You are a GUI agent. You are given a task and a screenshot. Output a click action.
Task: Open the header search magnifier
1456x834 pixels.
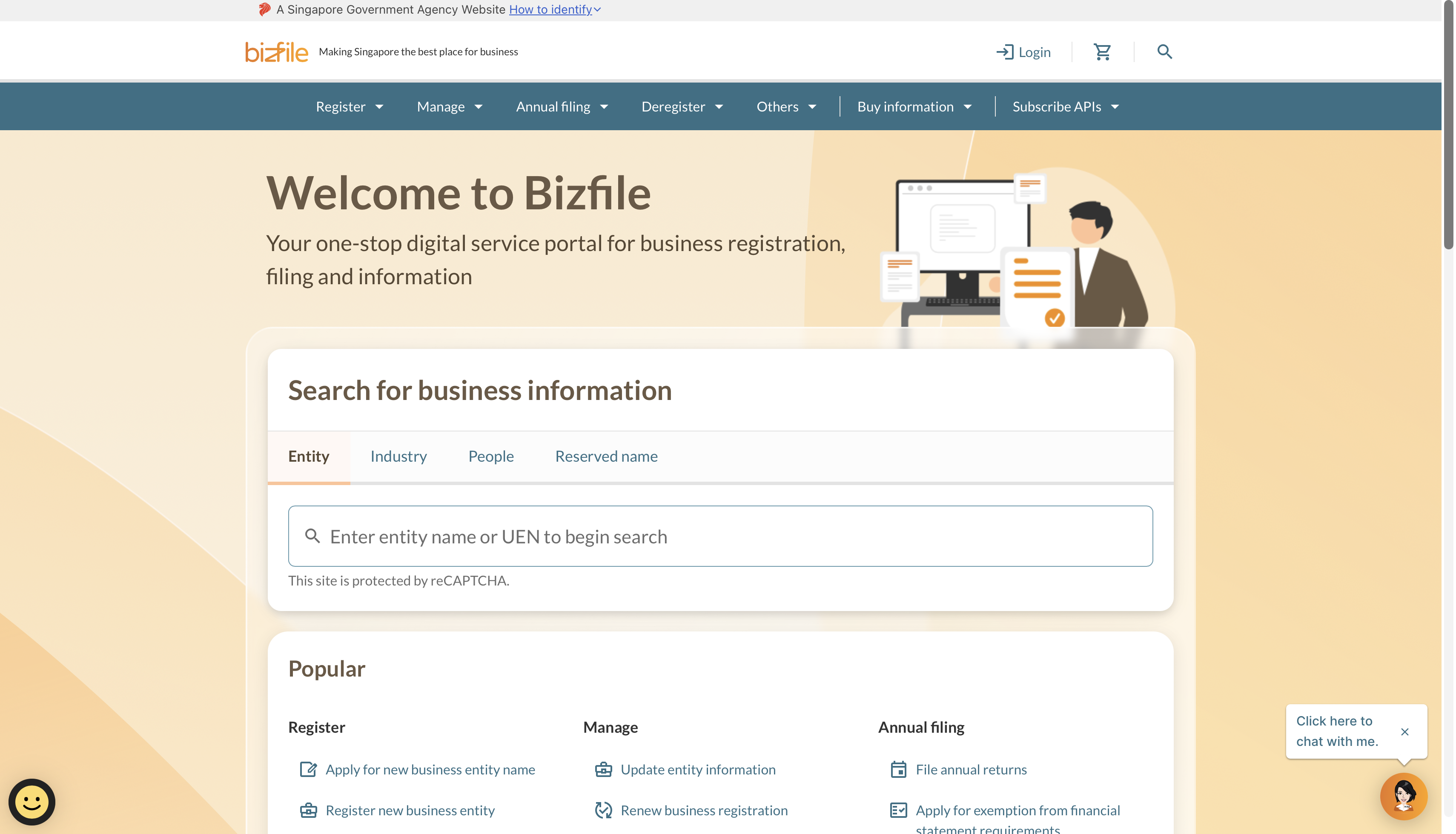1164,51
